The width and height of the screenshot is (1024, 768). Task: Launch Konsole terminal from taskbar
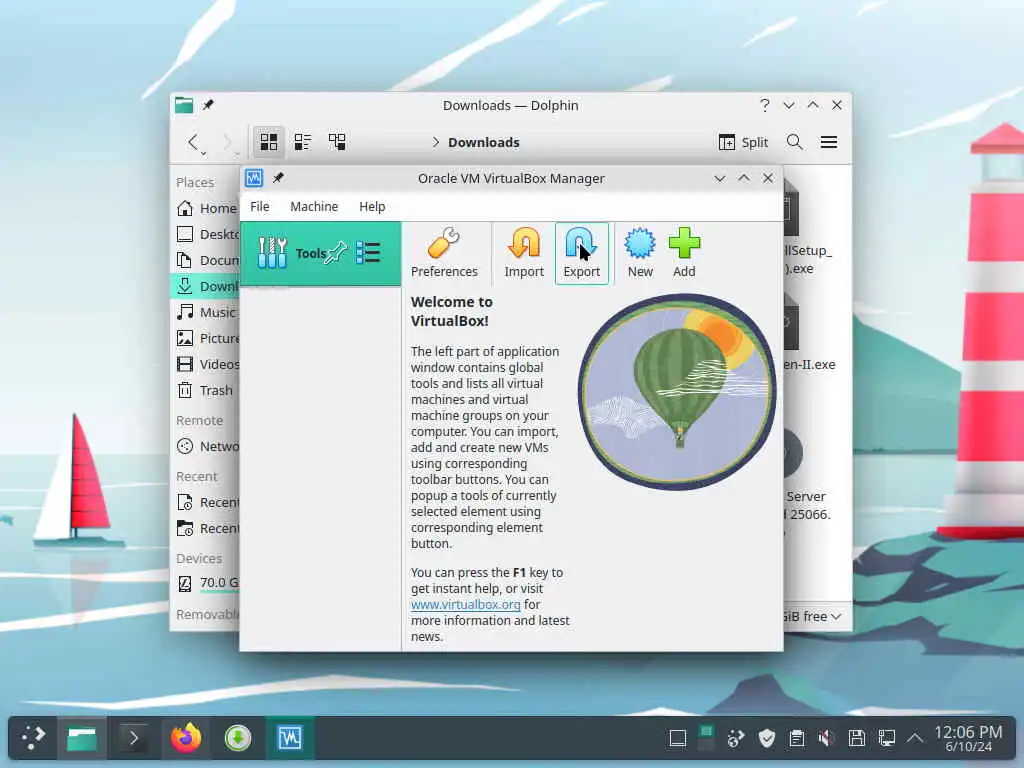[x=133, y=738]
